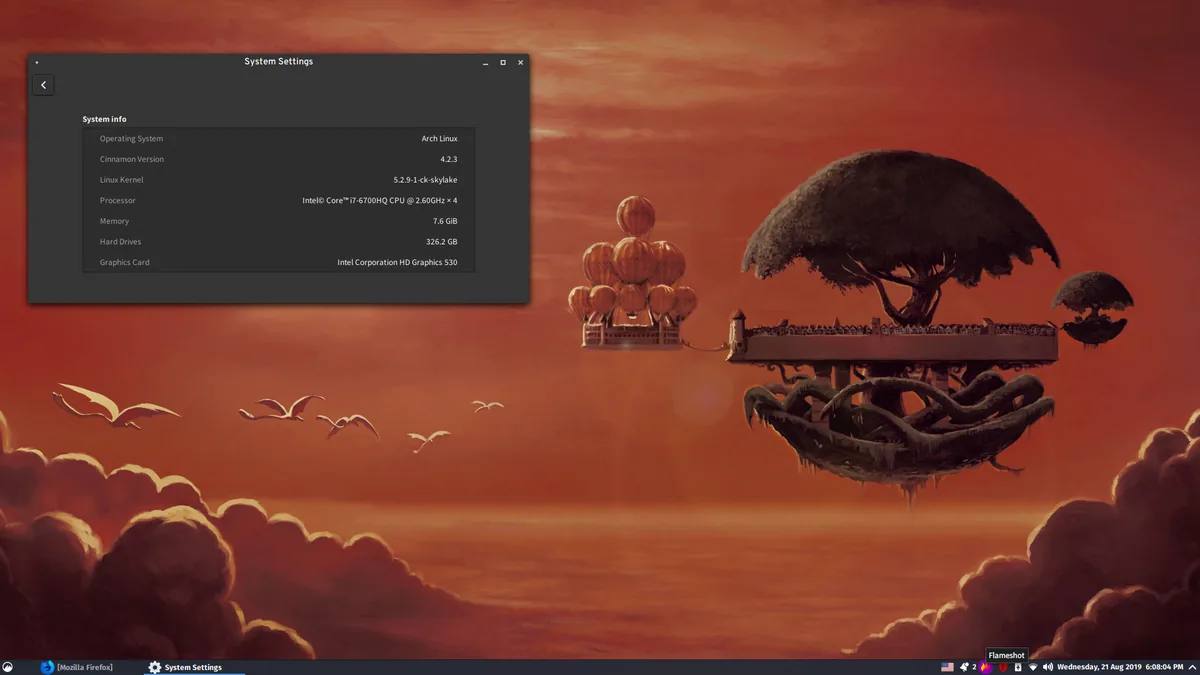
Task: Click the 'Hard Drives' row label
Action: click(x=120, y=242)
